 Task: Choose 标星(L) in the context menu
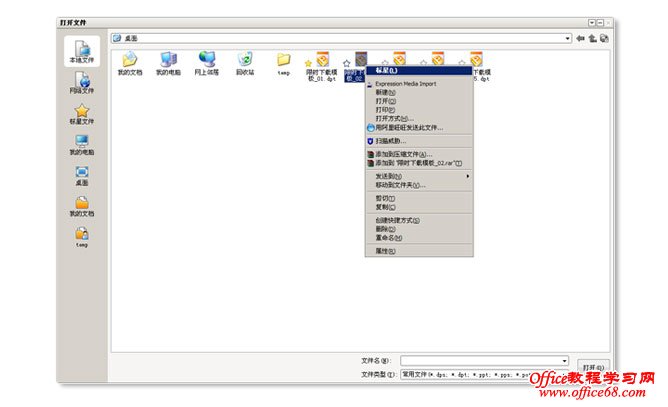(x=419, y=71)
